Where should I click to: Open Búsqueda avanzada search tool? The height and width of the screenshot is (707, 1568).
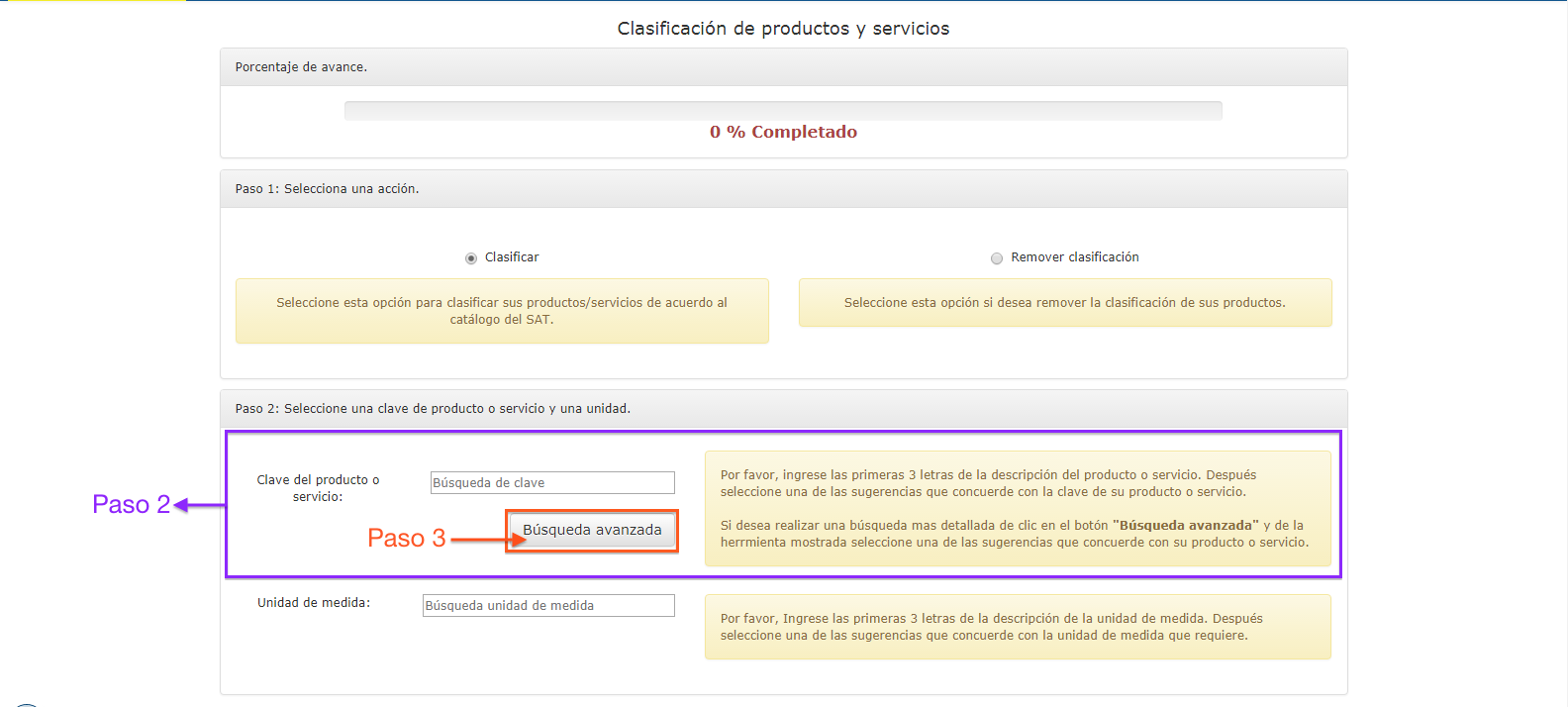pos(592,531)
